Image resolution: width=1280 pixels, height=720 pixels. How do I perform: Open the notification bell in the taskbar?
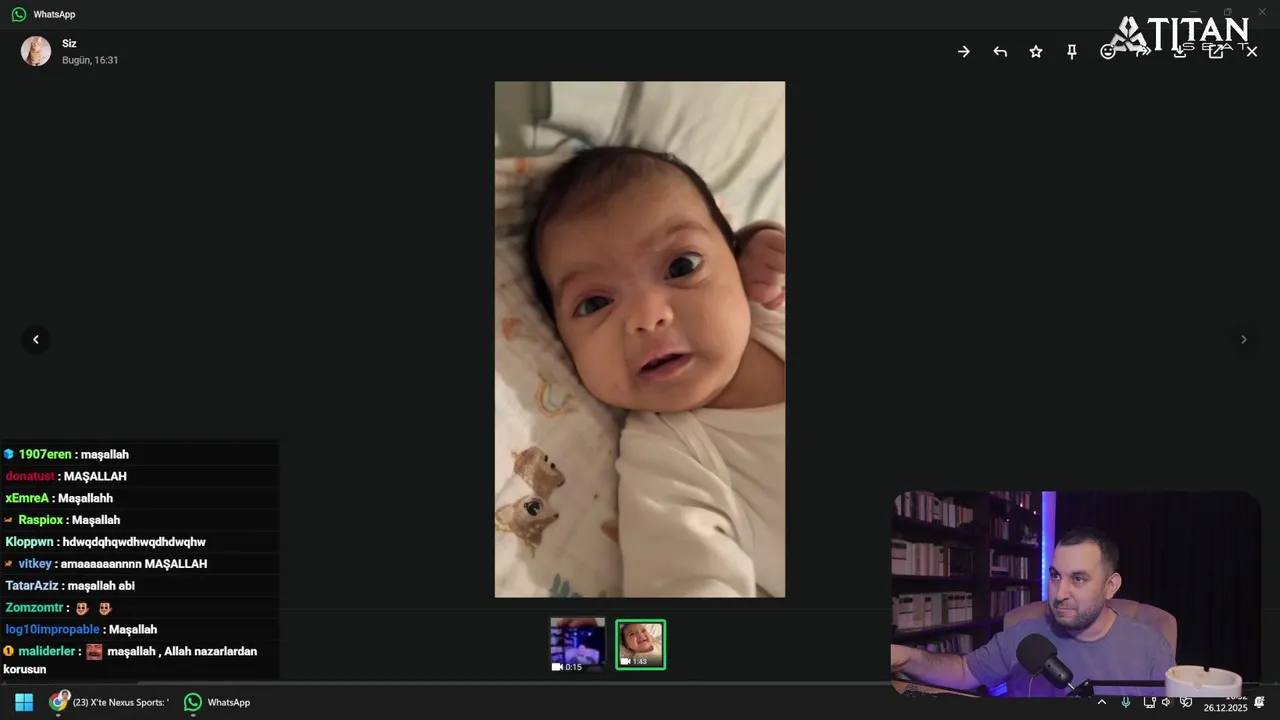1260,702
